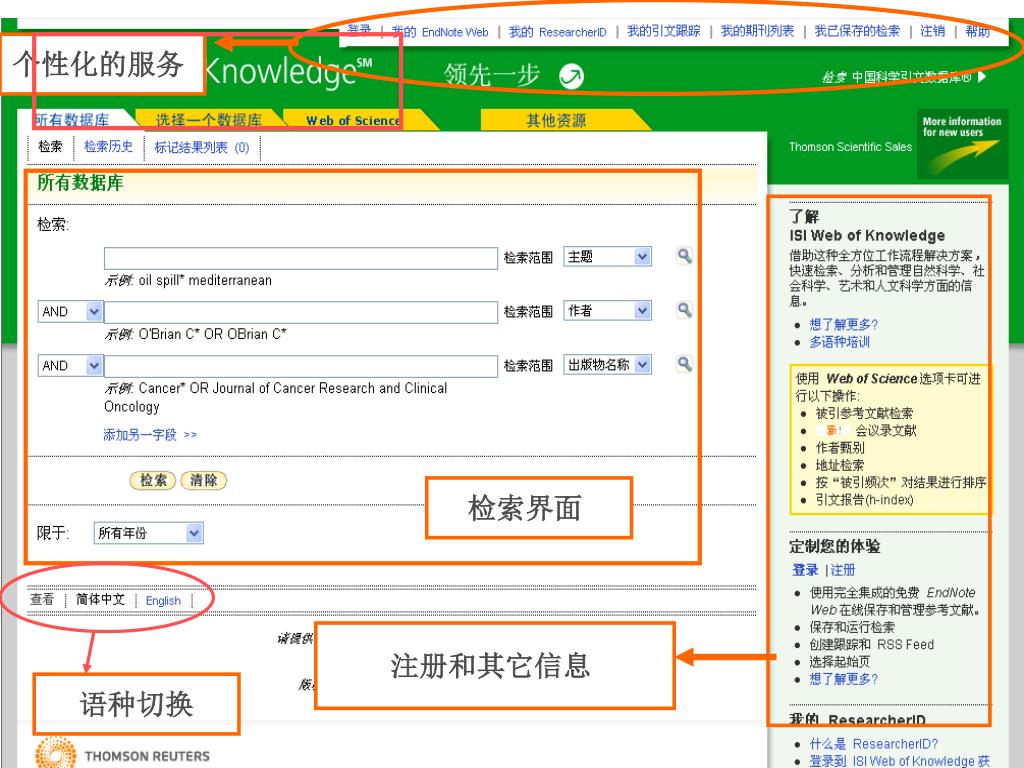Open the 标记结果列表 (0) sub-tab

coord(202,148)
